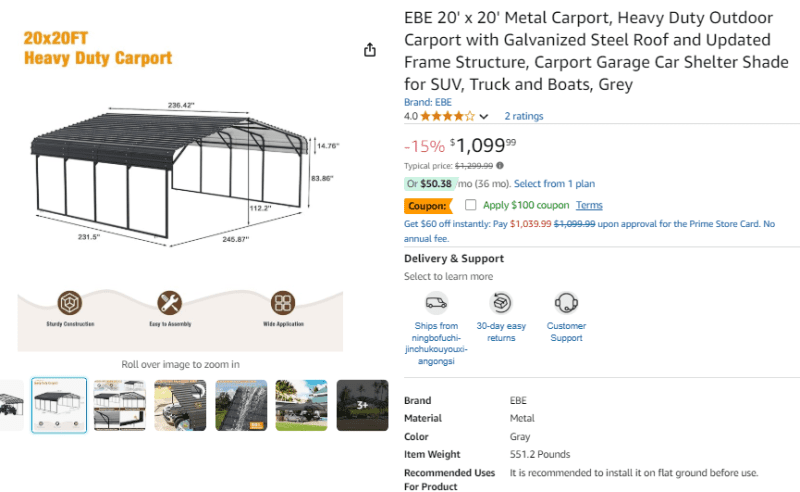Open the Customer Support headset icon
Screen dimensions: 800x492
click(x=566, y=303)
